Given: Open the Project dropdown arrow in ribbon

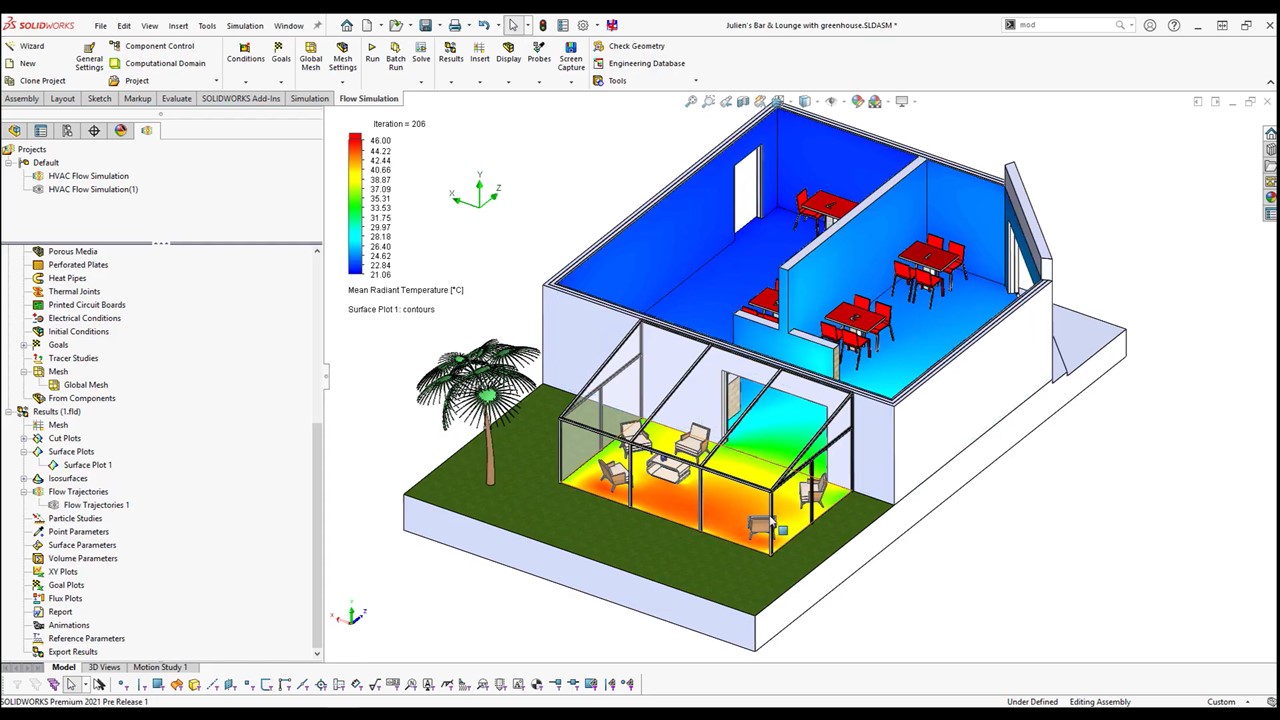Looking at the screenshot, I should (216, 81).
